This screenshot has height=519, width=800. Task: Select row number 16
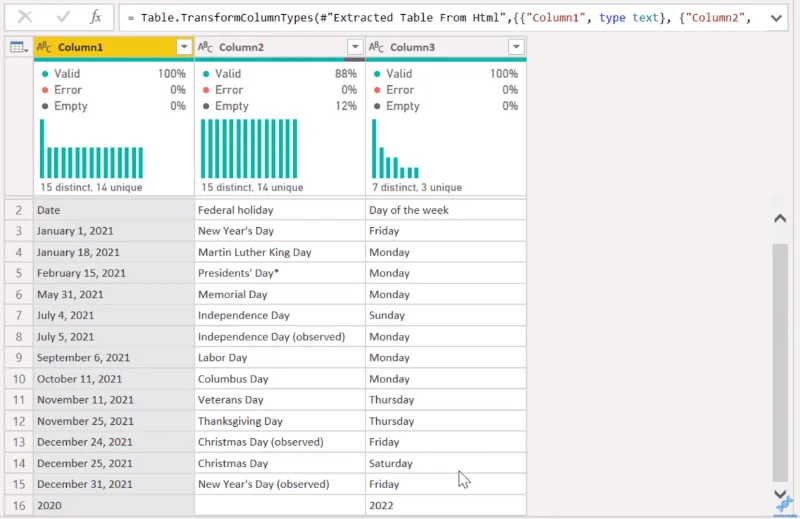coord(19,505)
